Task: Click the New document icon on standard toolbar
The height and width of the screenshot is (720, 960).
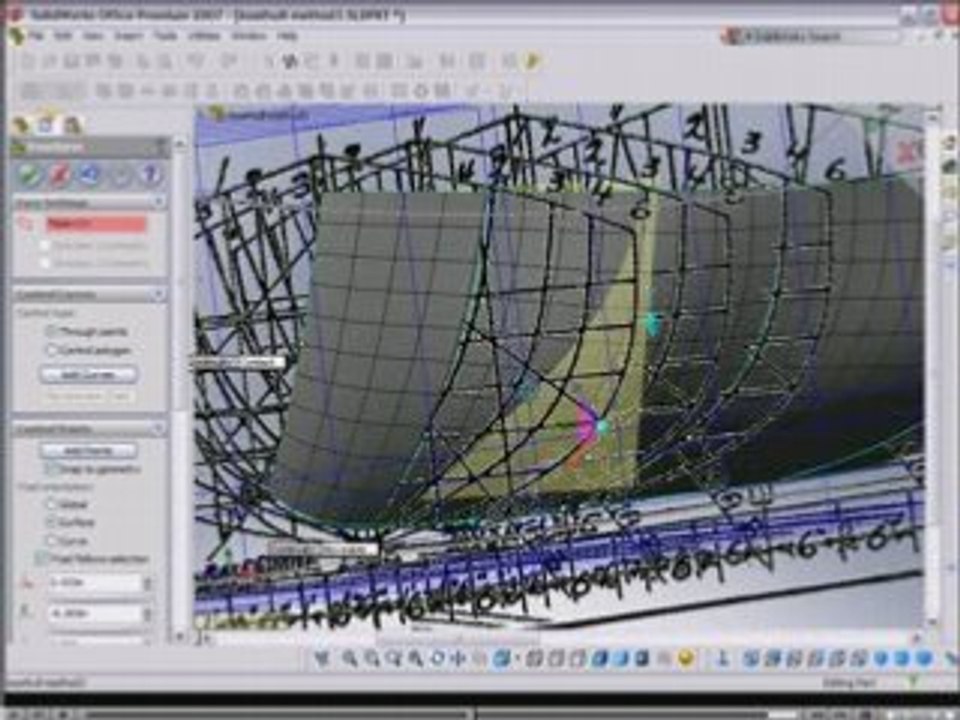Action: pyautogui.click(x=29, y=60)
